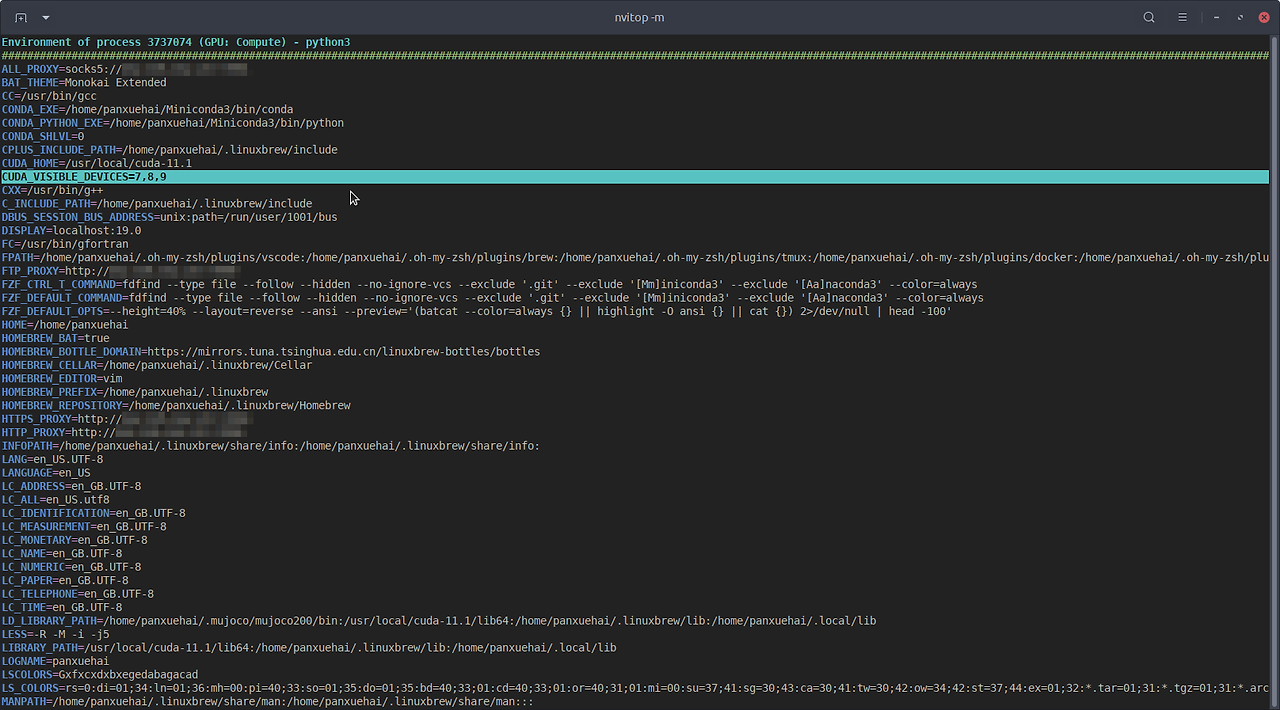Click the FPATH oh-my-zsh plugins line
Image resolution: width=1280 pixels, height=710 pixels.
(x=635, y=257)
